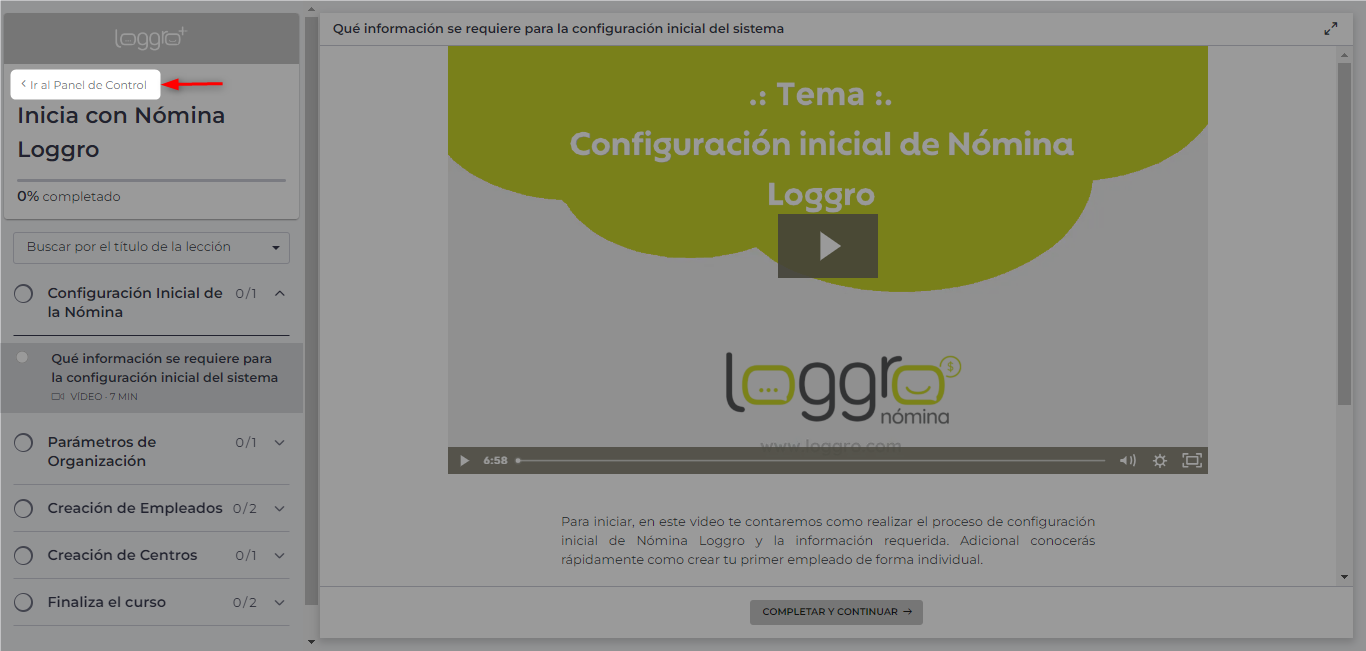Play the video with the center play button
1366x651 pixels.
(827, 246)
